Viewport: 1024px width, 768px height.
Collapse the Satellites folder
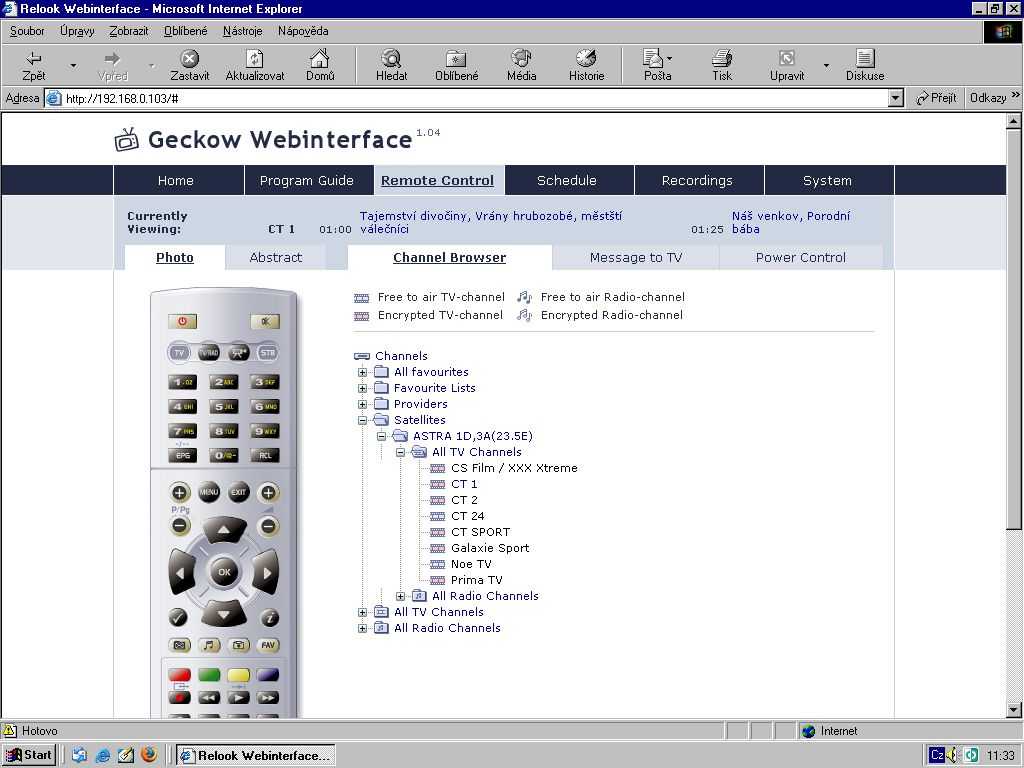(x=362, y=420)
